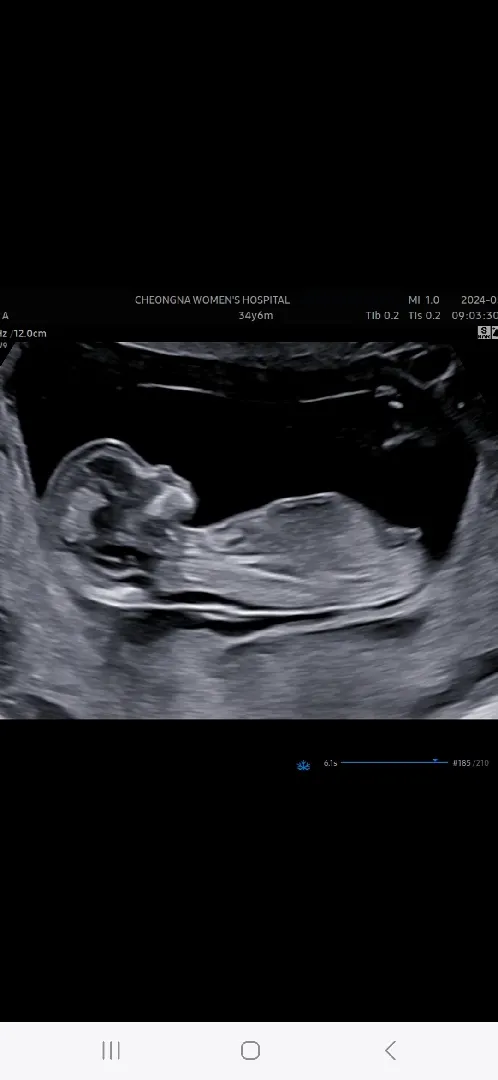The height and width of the screenshot is (1080, 498).
Task: Click the 6.1s duration label
Action: point(331,763)
